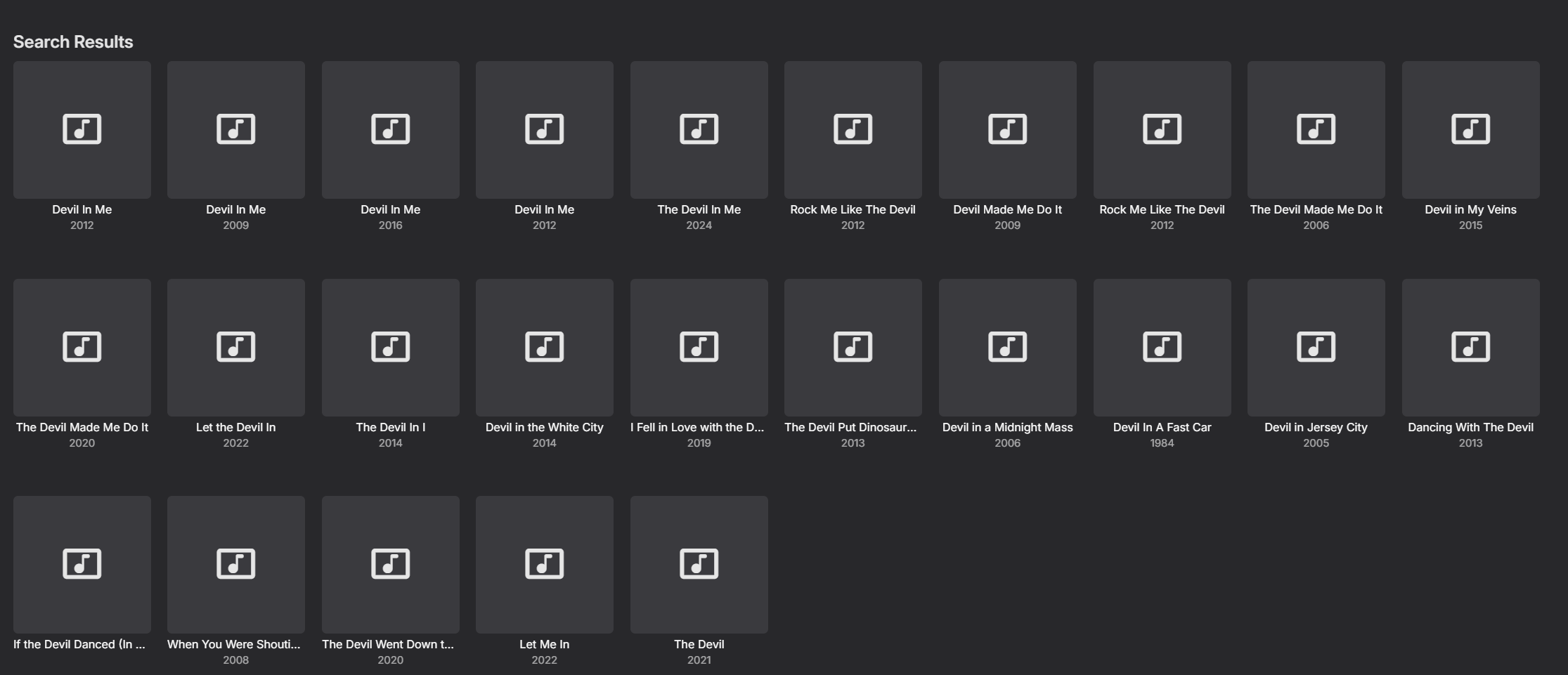
Task: Open Devil Made Me Do It 2009 artwork
Action: pos(1007,129)
